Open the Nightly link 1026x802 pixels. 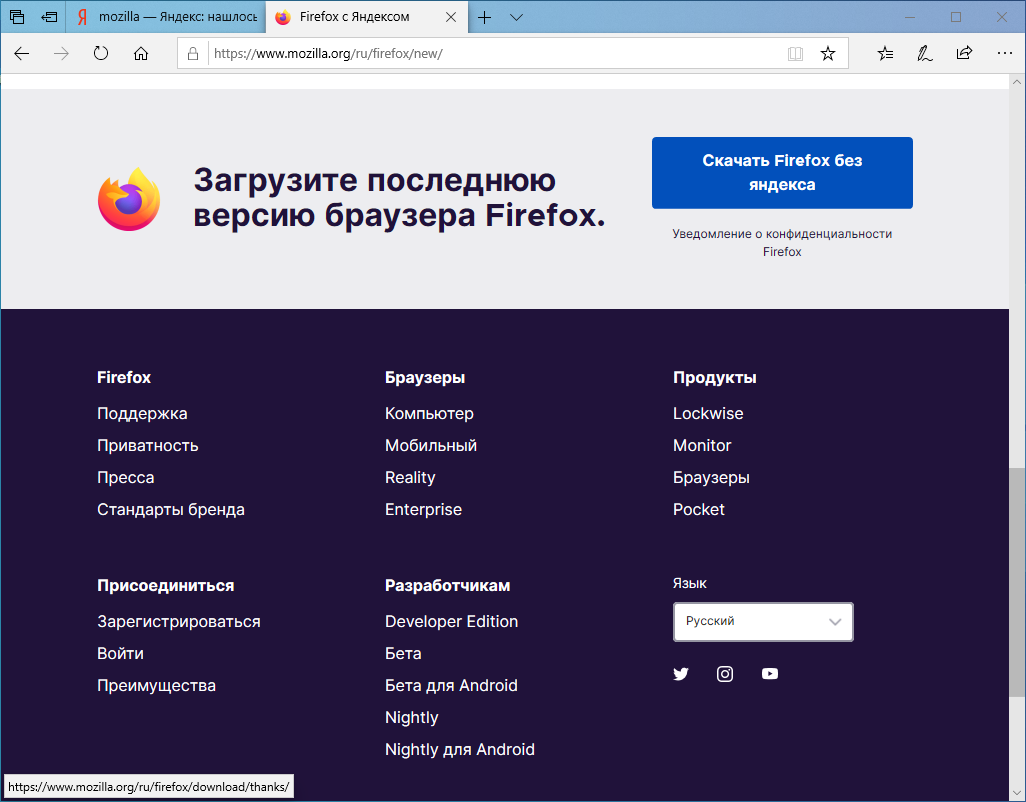pos(412,718)
